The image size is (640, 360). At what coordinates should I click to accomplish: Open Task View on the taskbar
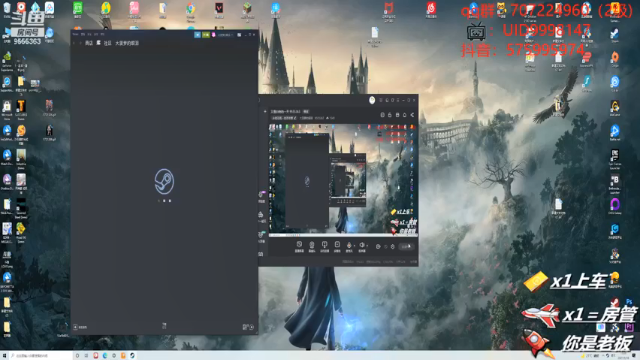pos(86,356)
